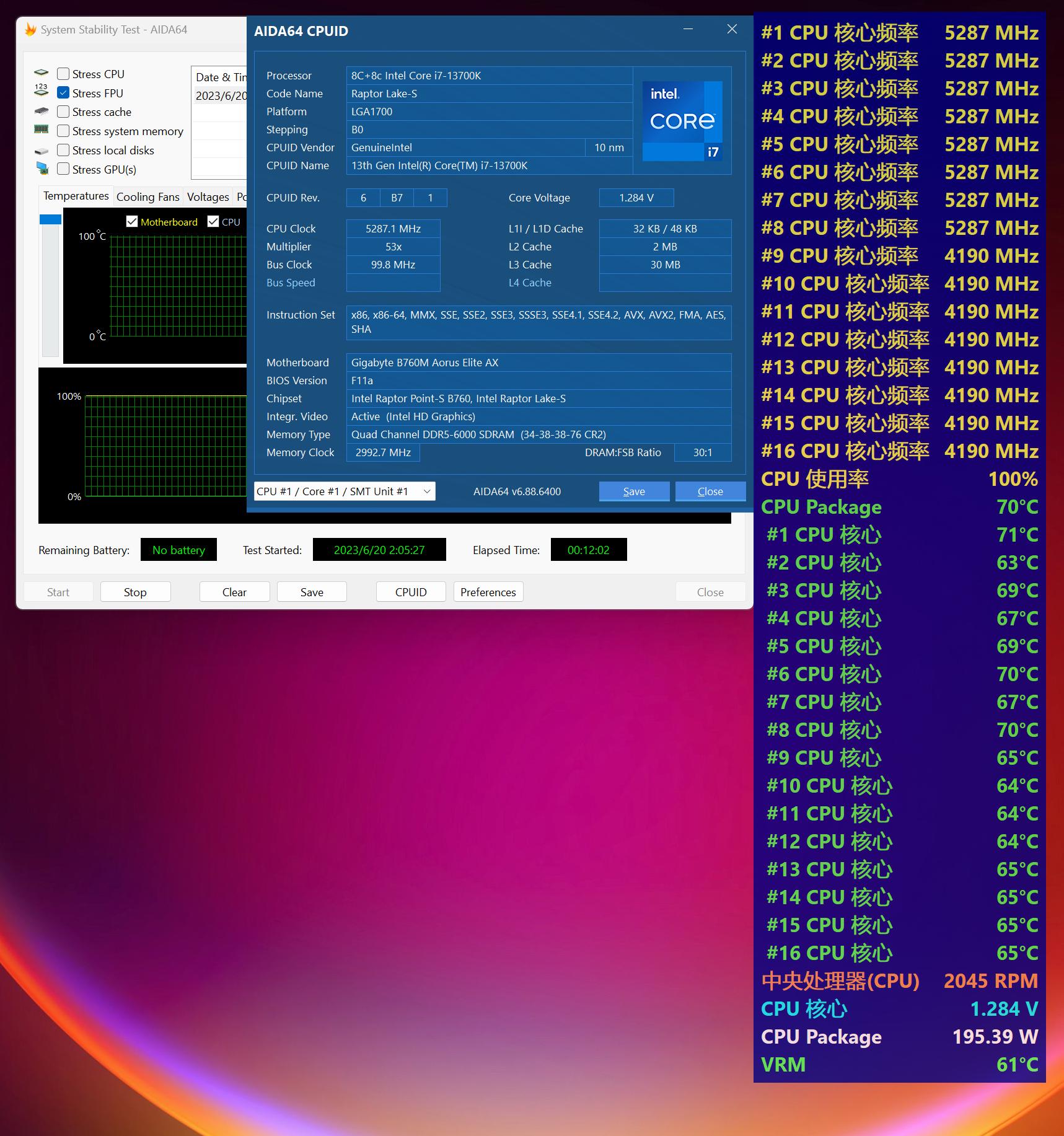This screenshot has width=1064, height=1136.
Task: Save the CPUID report
Action: [633, 491]
